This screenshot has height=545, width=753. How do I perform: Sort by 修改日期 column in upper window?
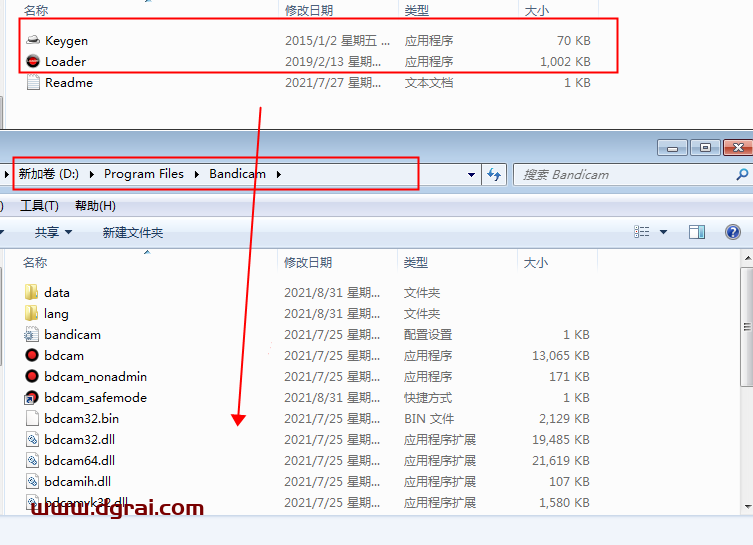[309, 10]
